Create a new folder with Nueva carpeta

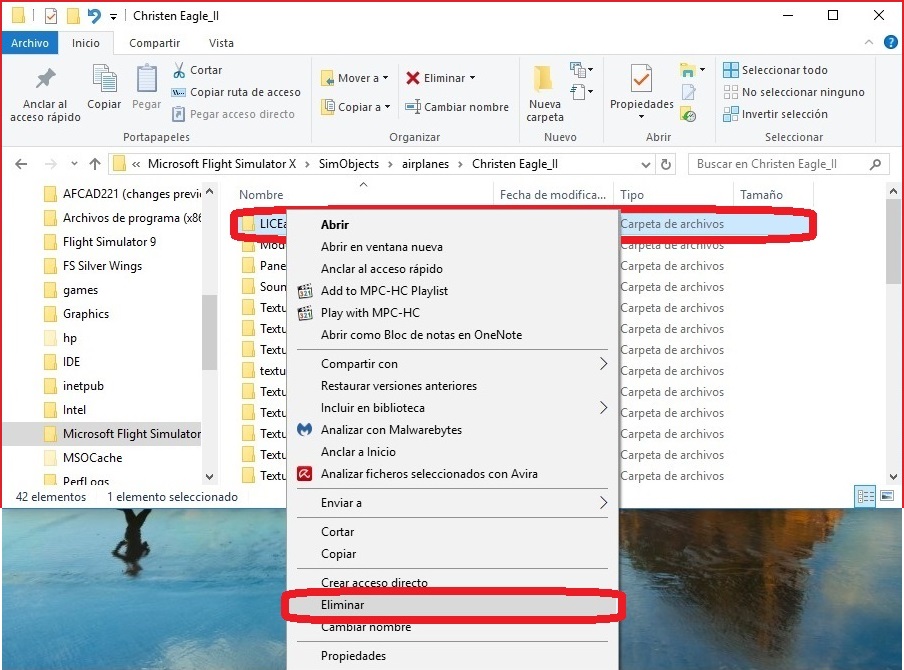pos(544,93)
